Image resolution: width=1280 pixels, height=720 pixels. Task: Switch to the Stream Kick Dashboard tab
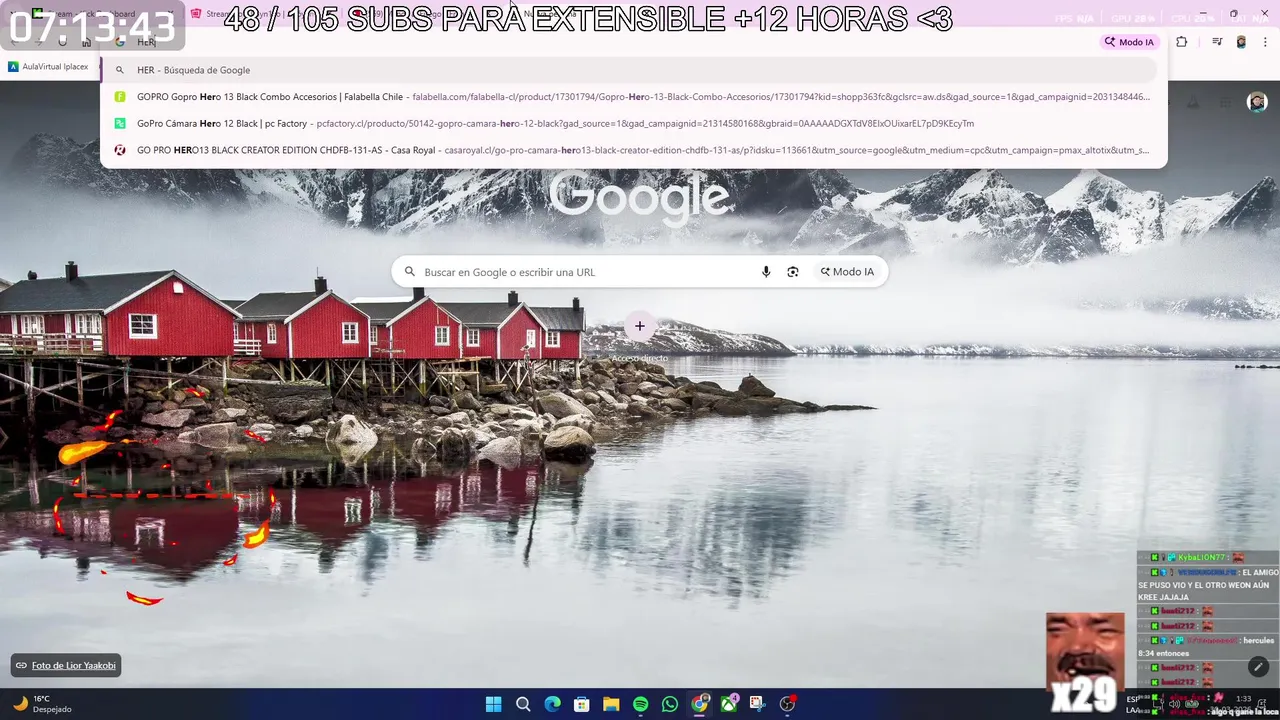click(x=95, y=14)
